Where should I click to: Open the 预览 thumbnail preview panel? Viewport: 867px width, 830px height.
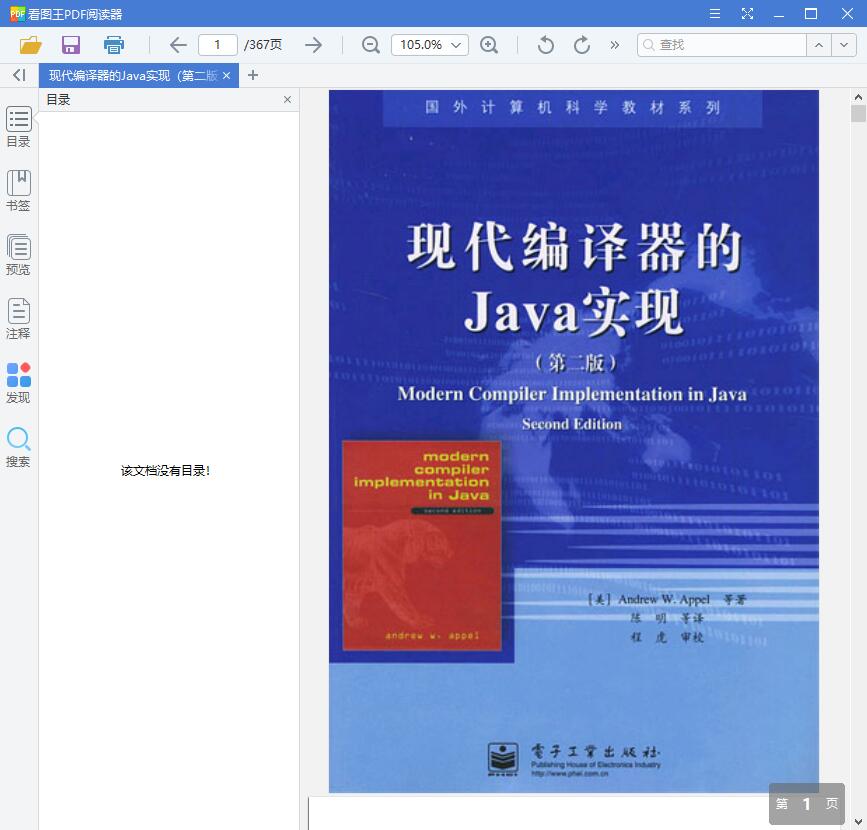click(19, 255)
